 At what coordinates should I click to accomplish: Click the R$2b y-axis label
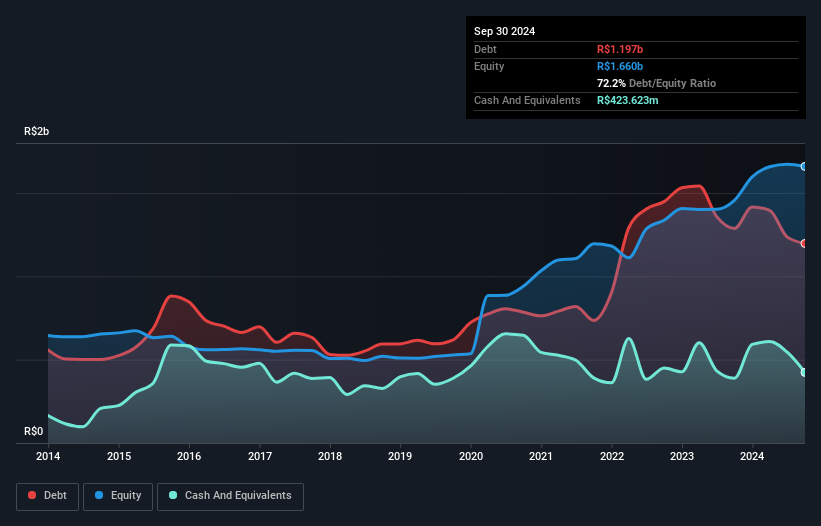tap(37, 131)
